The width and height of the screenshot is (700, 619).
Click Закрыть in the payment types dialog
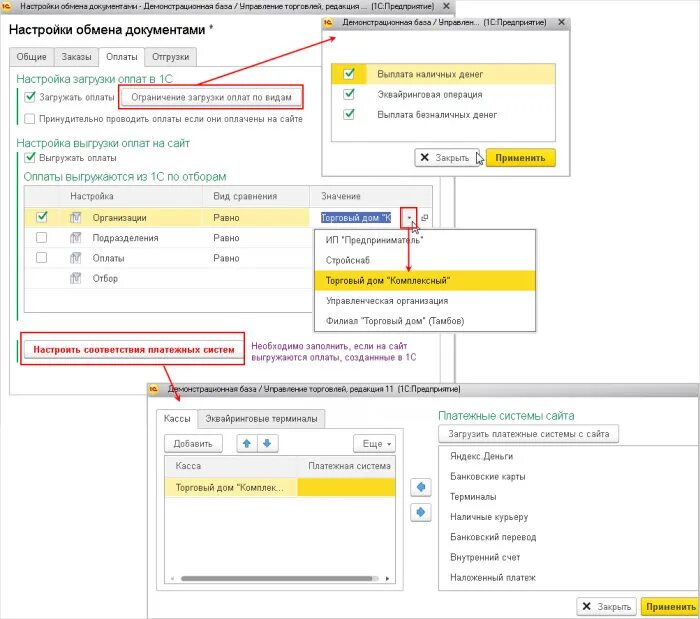coord(447,158)
